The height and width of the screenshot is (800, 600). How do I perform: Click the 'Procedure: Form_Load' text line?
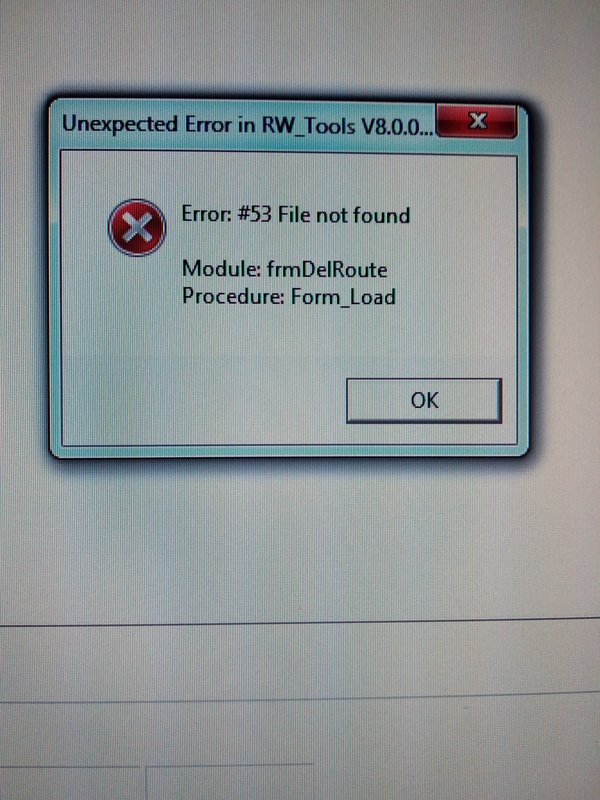pos(289,296)
